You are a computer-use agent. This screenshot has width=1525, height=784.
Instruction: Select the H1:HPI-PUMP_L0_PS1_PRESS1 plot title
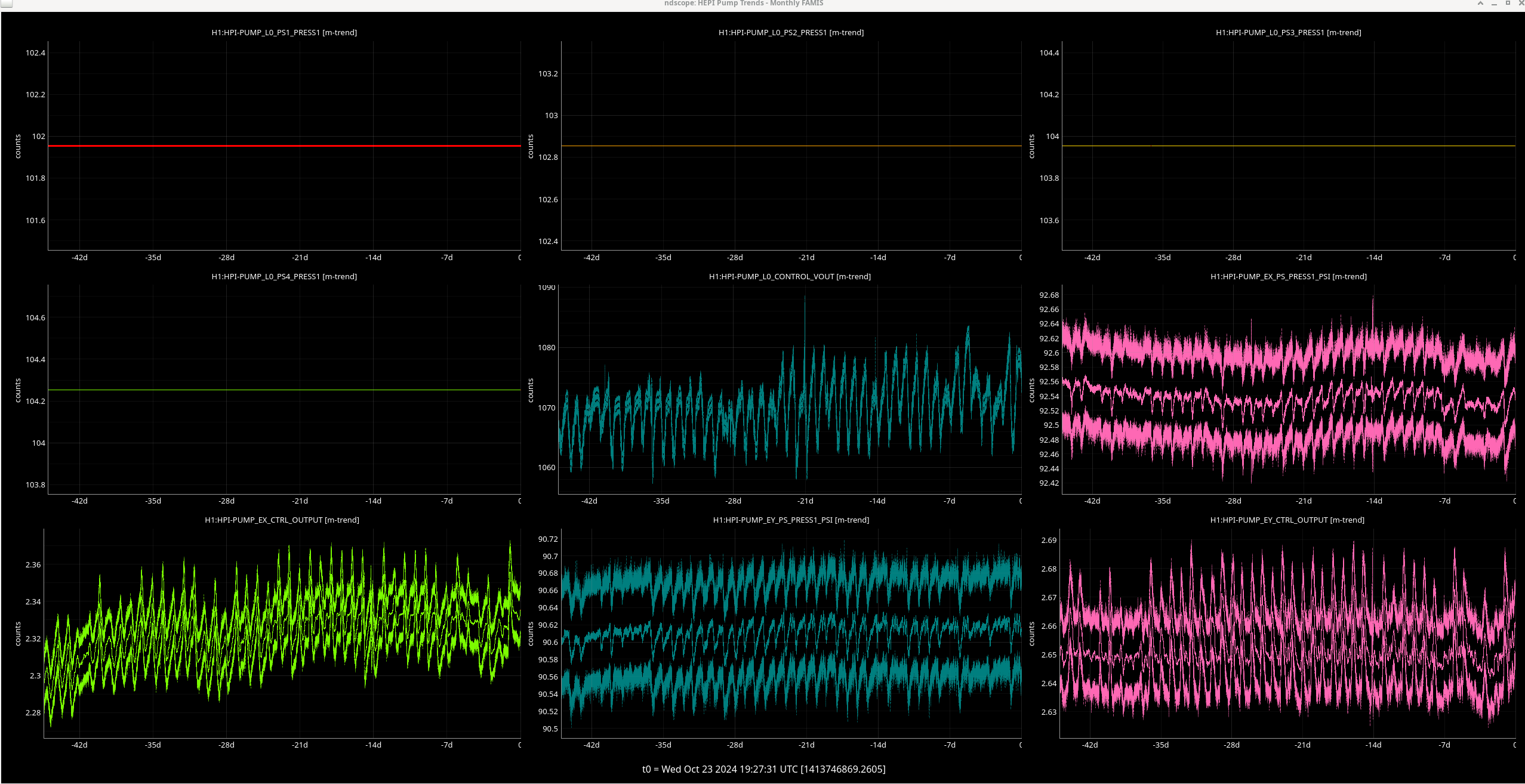click(284, 32)
